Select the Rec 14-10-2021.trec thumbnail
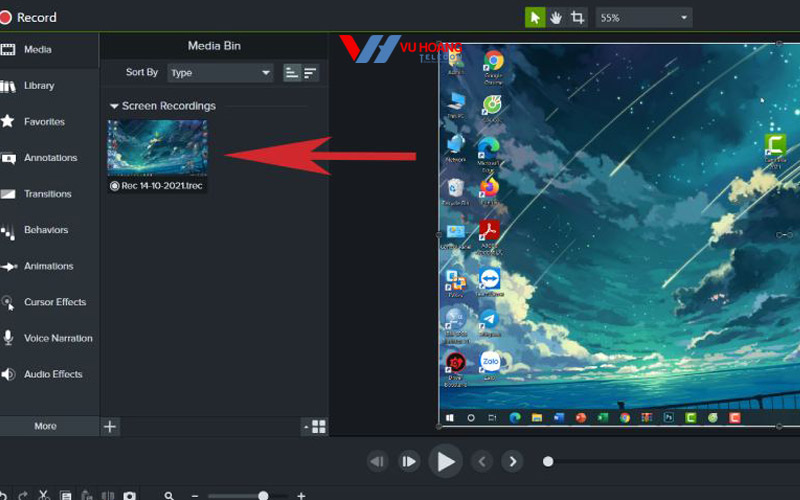 coord(157,147)
